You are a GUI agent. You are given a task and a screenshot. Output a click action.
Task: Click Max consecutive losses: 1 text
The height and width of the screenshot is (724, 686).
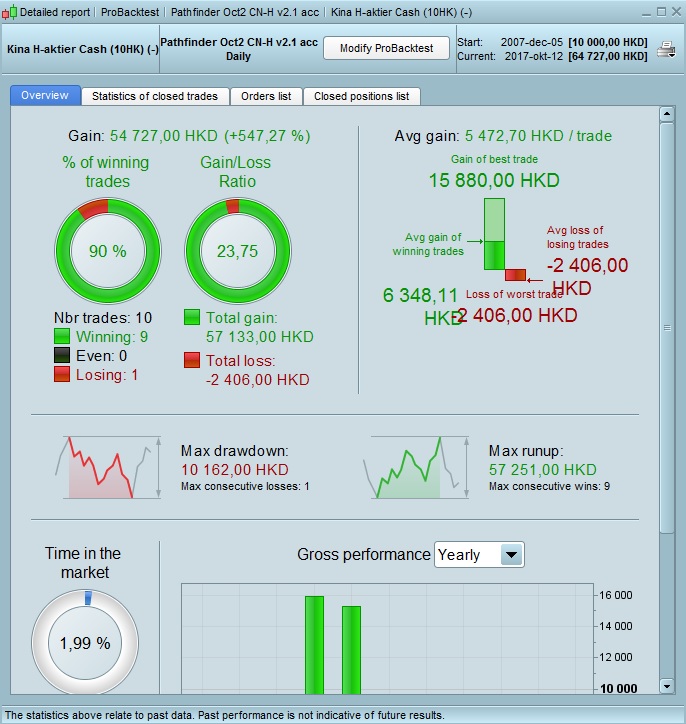pos(245,486)
